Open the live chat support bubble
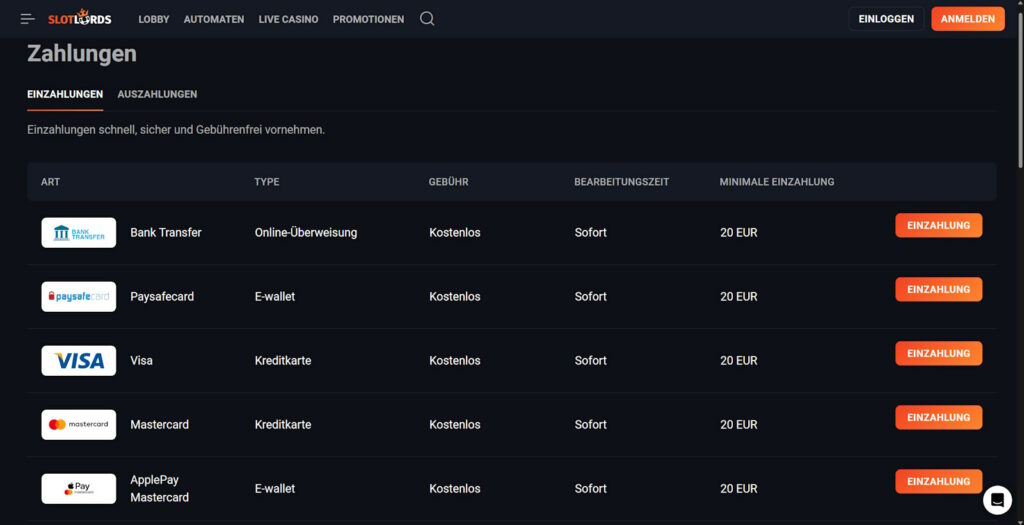Screen dimensions: 1024x525 [x=996, y=499]
